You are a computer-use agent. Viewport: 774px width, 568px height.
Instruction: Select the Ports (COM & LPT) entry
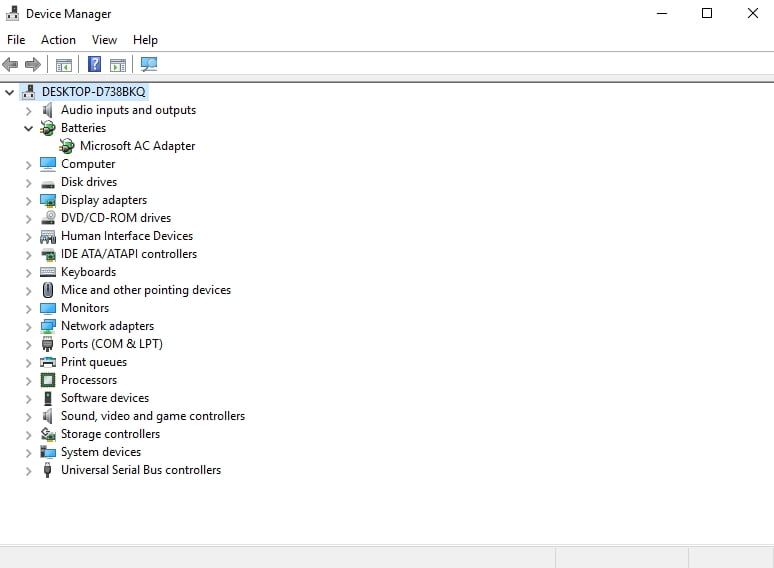111,344
